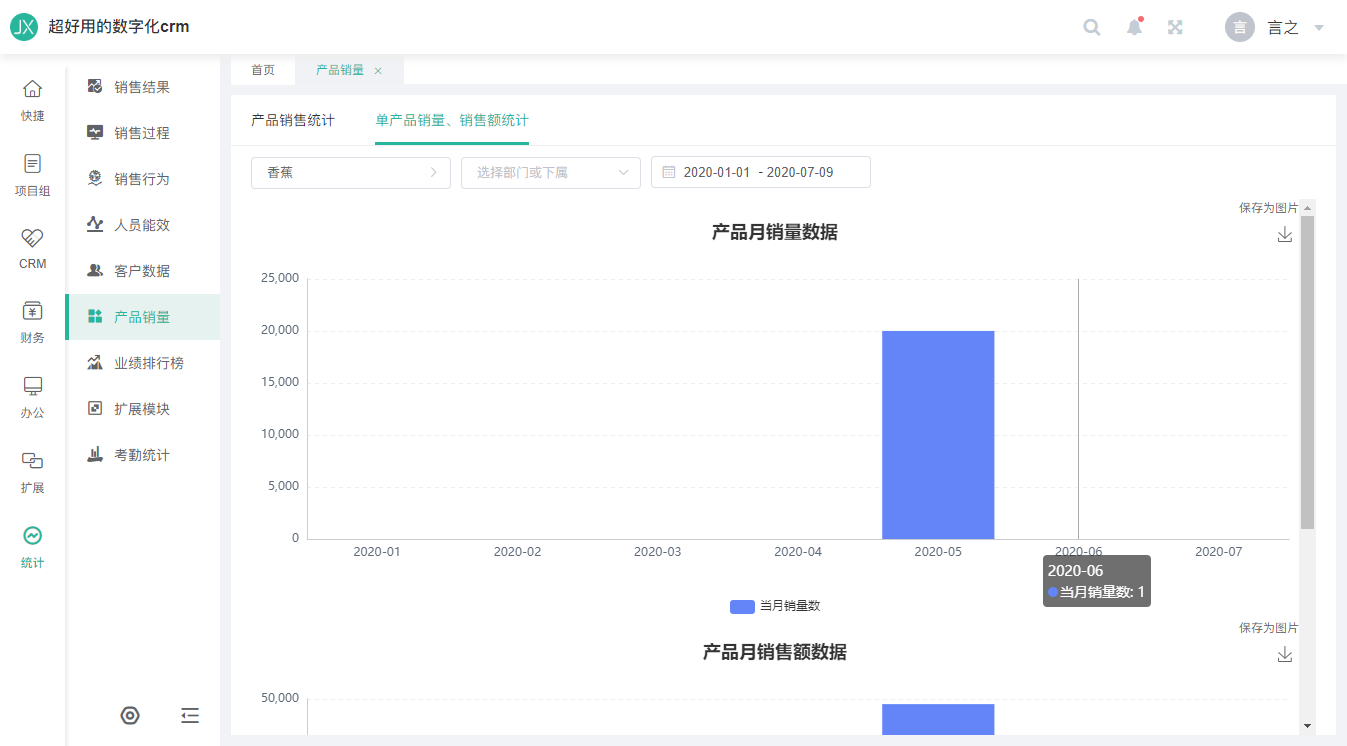
Task: Open the 快捷 home icon in sidebar
Action: pos(33,99)
